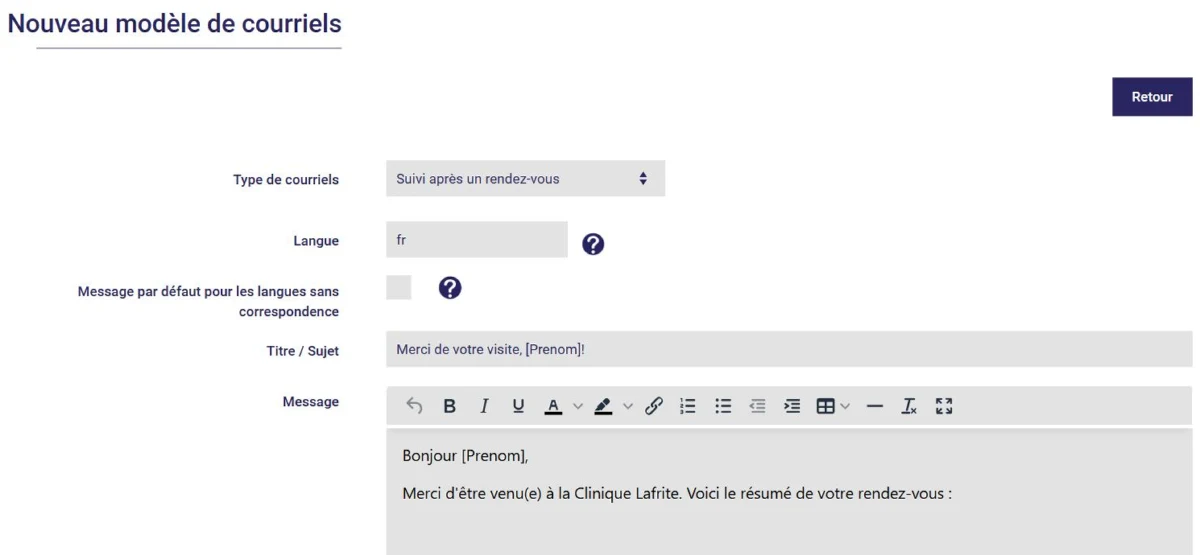The width and height of the screenshot is (1200, 555).
Task: Apply the text color button
Action: pos(553,406)
